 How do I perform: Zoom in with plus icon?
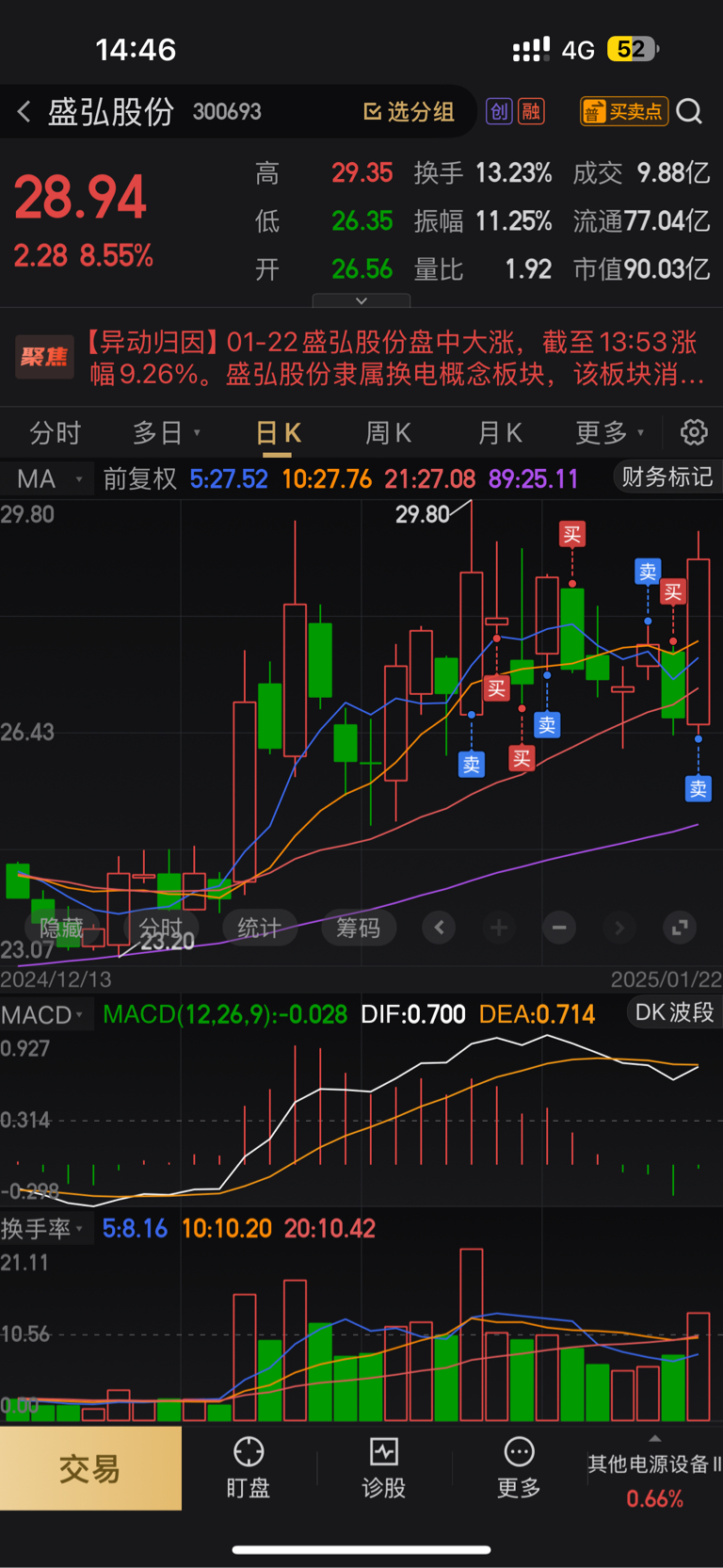tap(499, 929)
